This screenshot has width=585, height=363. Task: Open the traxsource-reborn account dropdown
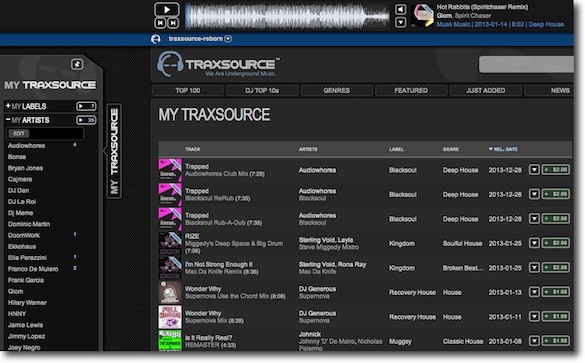pyautogui.click(x=228, y=39)
